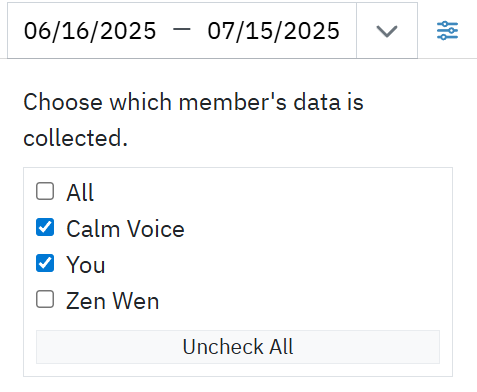
Task: Click the end date 07/15/2025 field
Action: (x=273, y=31)
